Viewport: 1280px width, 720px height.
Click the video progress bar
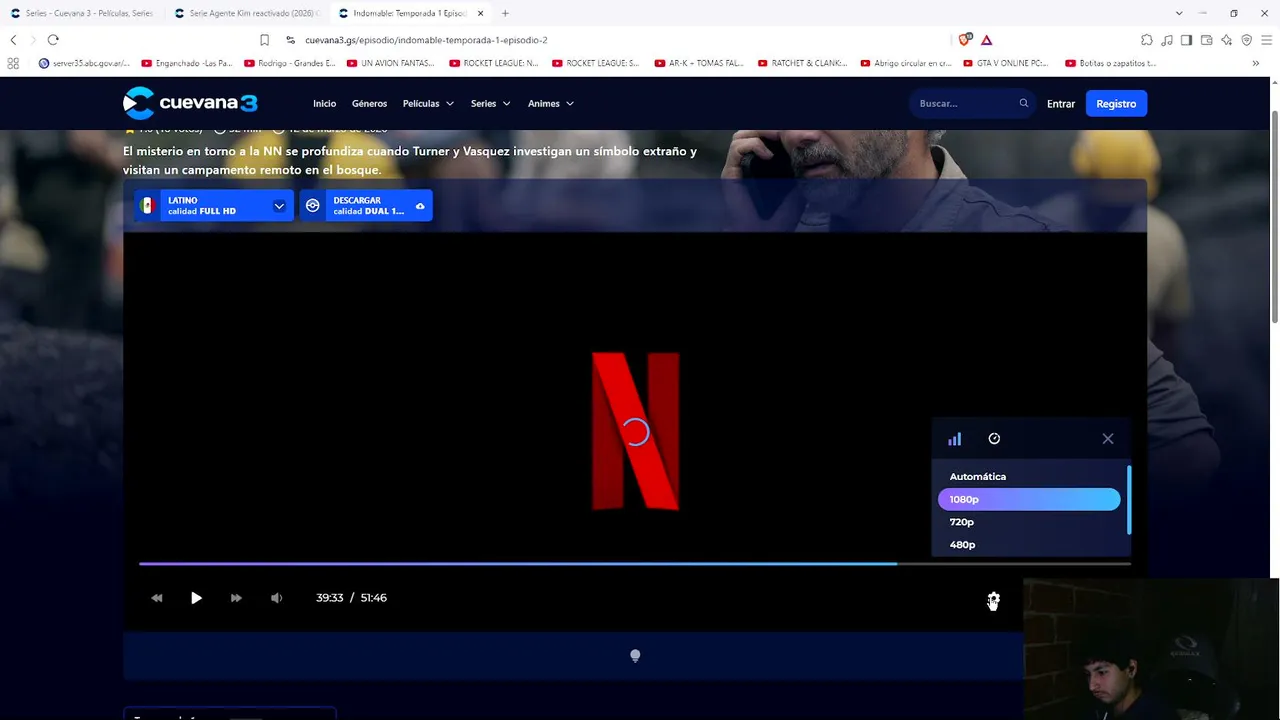pos(635,564)
